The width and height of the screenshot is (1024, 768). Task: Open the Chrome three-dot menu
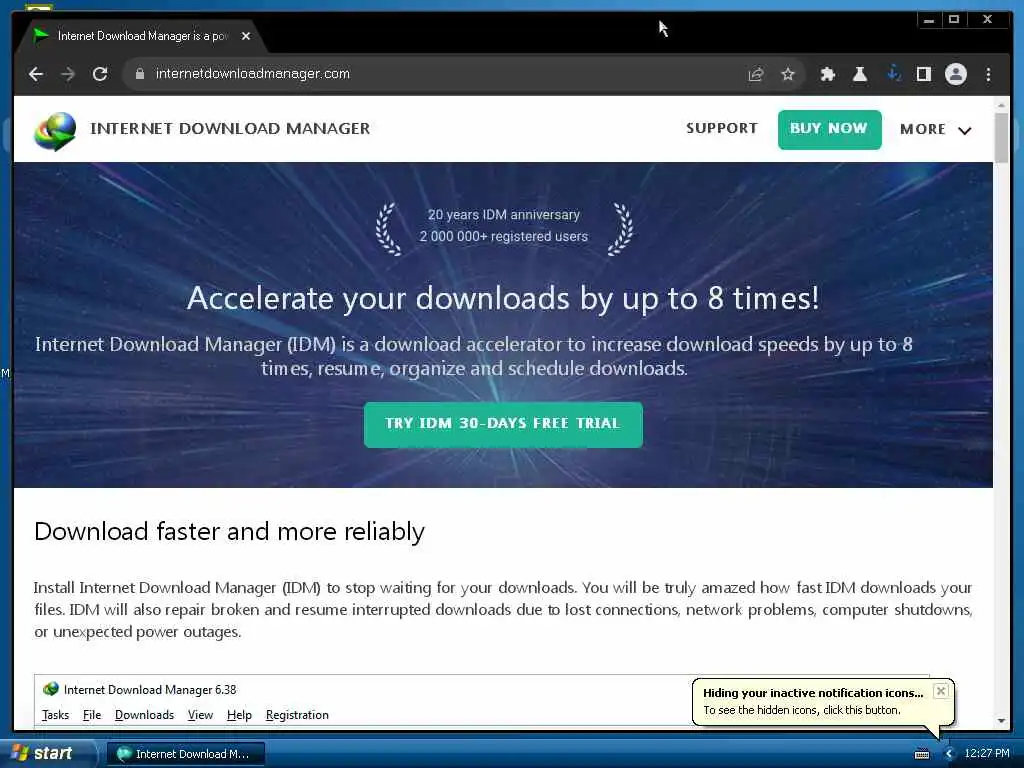(x=988, y=74)
